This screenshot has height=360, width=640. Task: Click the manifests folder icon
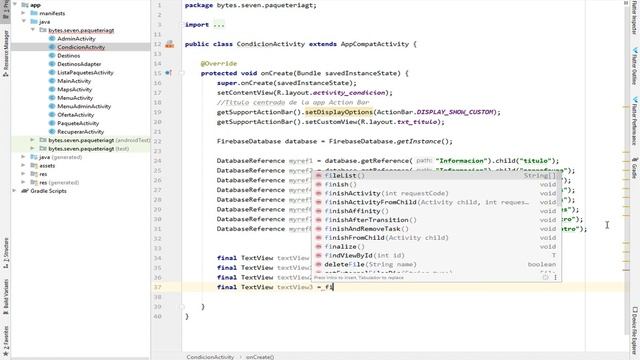point(34,13)
